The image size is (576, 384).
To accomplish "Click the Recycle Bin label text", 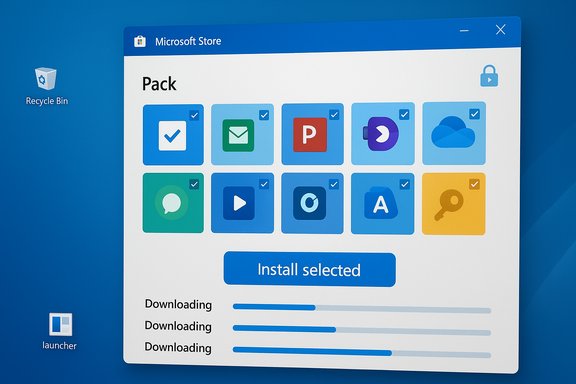I will click(47, 101).
